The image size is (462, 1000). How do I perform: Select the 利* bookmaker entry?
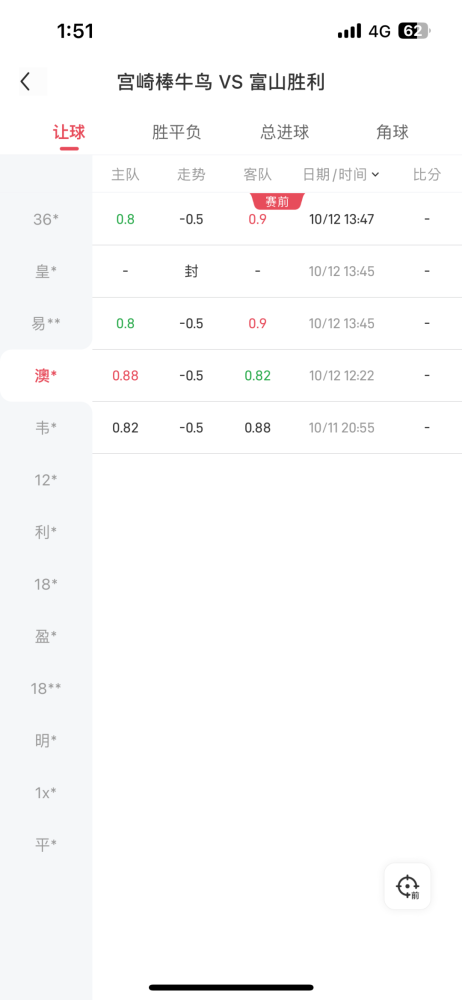pos(46,533)
